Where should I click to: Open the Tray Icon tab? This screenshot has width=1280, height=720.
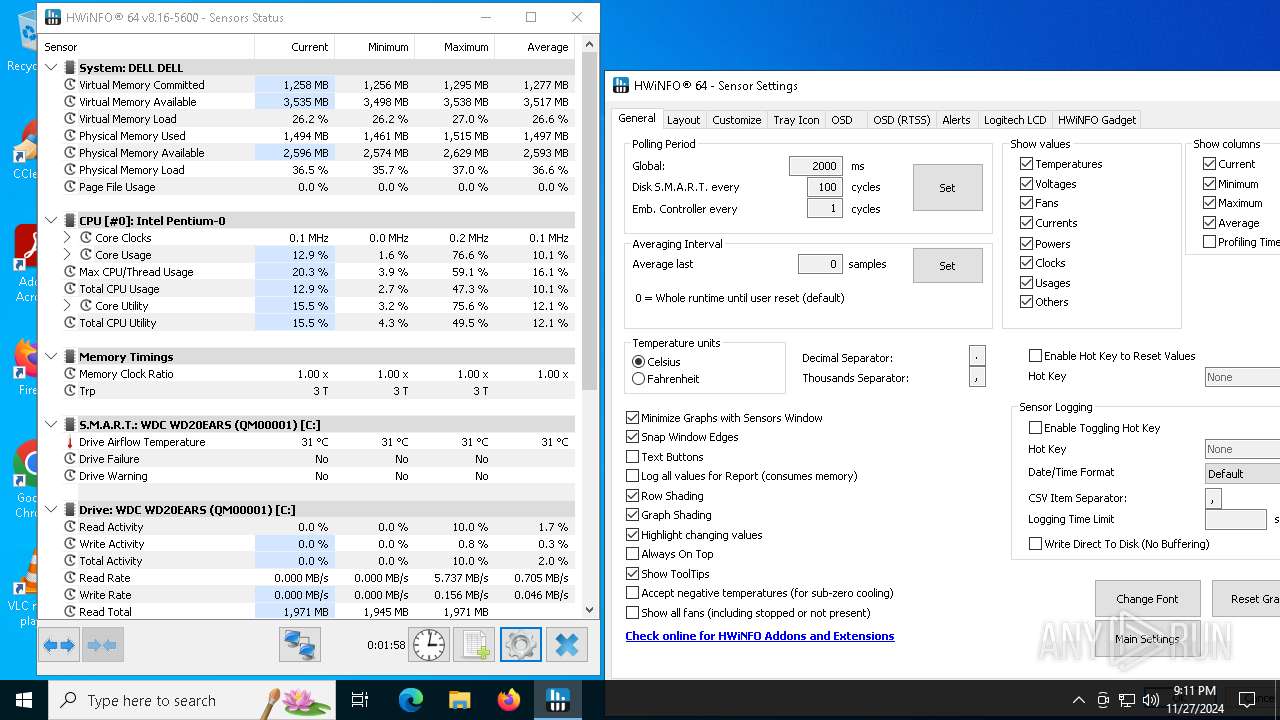point(796,120)
